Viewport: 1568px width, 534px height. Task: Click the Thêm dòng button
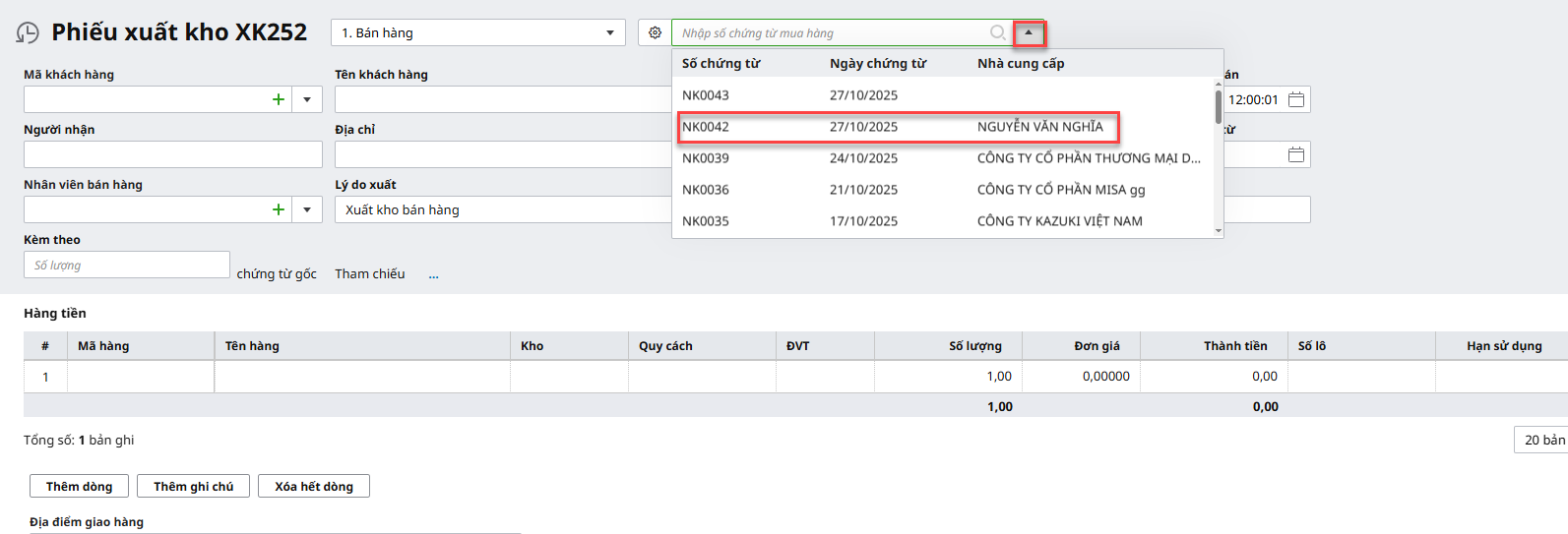(79, 486)
